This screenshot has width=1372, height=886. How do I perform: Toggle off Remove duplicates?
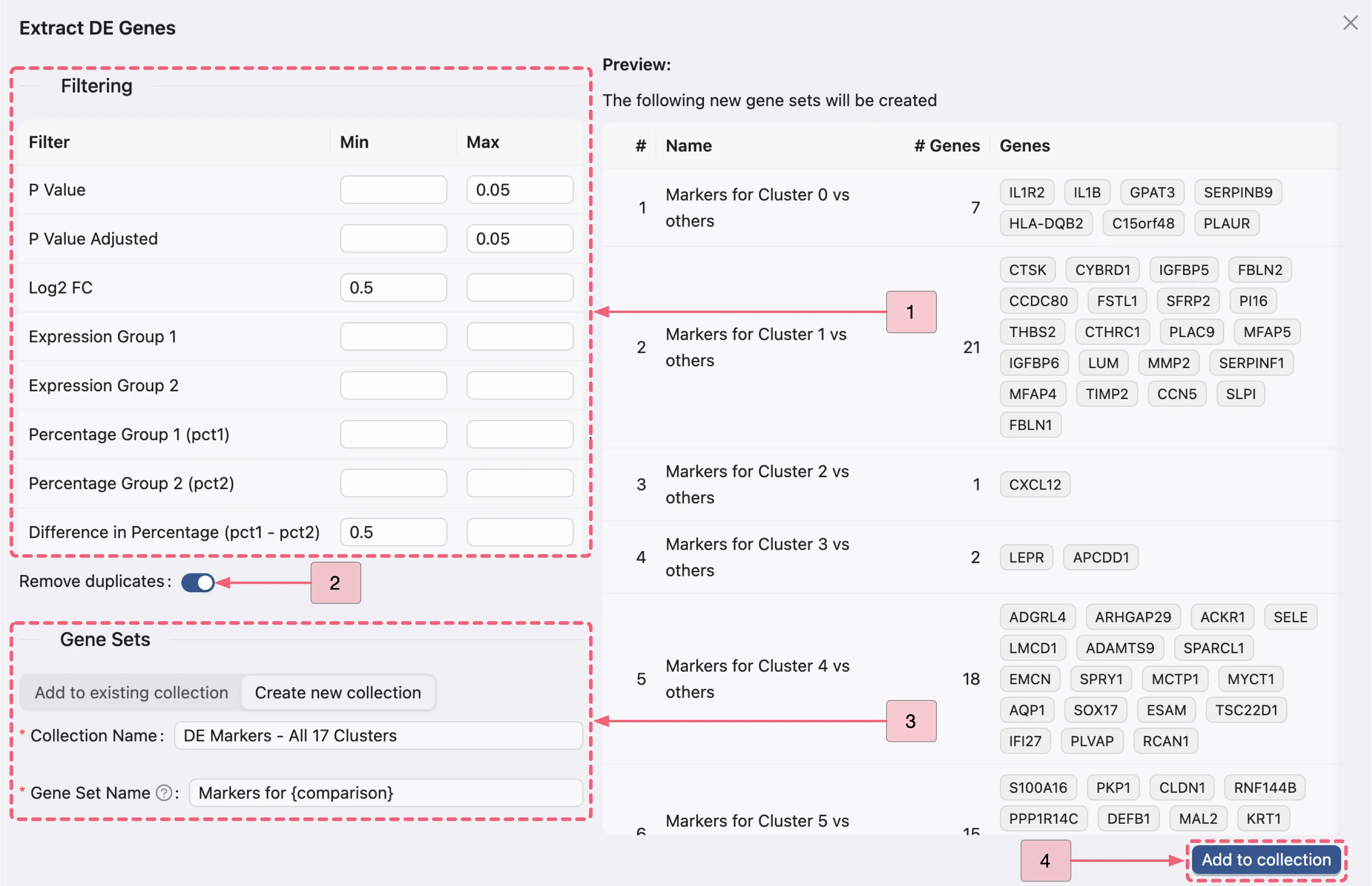(x=198, y=582)
